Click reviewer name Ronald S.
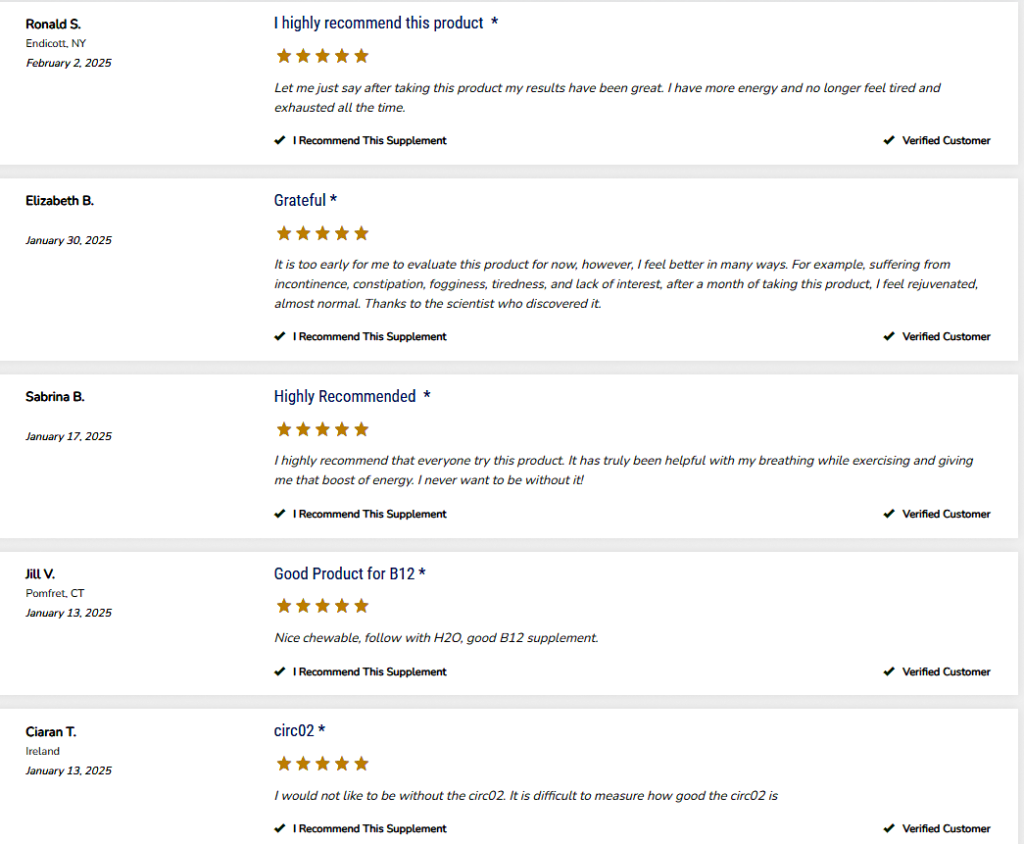1024x844 pixels. pos(53,24)
